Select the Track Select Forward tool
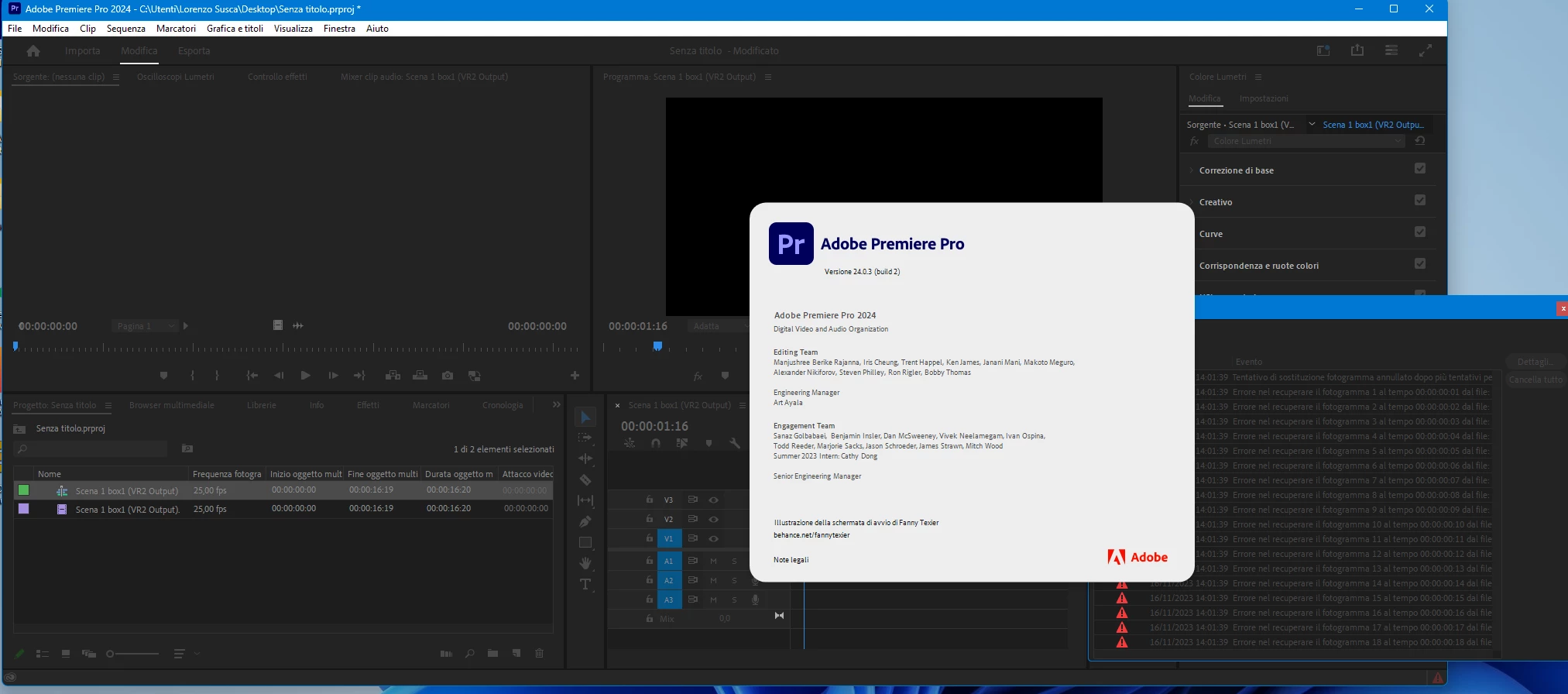Screen dimensions: 1568x694 point(585,438)
